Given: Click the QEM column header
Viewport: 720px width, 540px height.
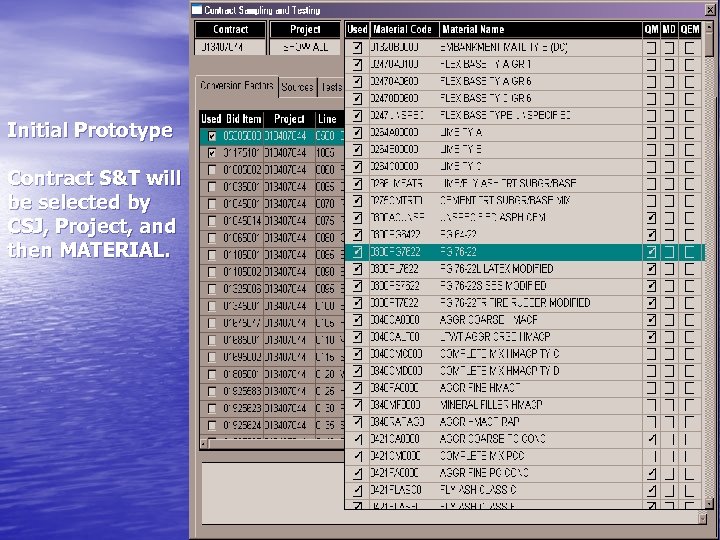Looking at the screenshot, I should pos(690,30).
